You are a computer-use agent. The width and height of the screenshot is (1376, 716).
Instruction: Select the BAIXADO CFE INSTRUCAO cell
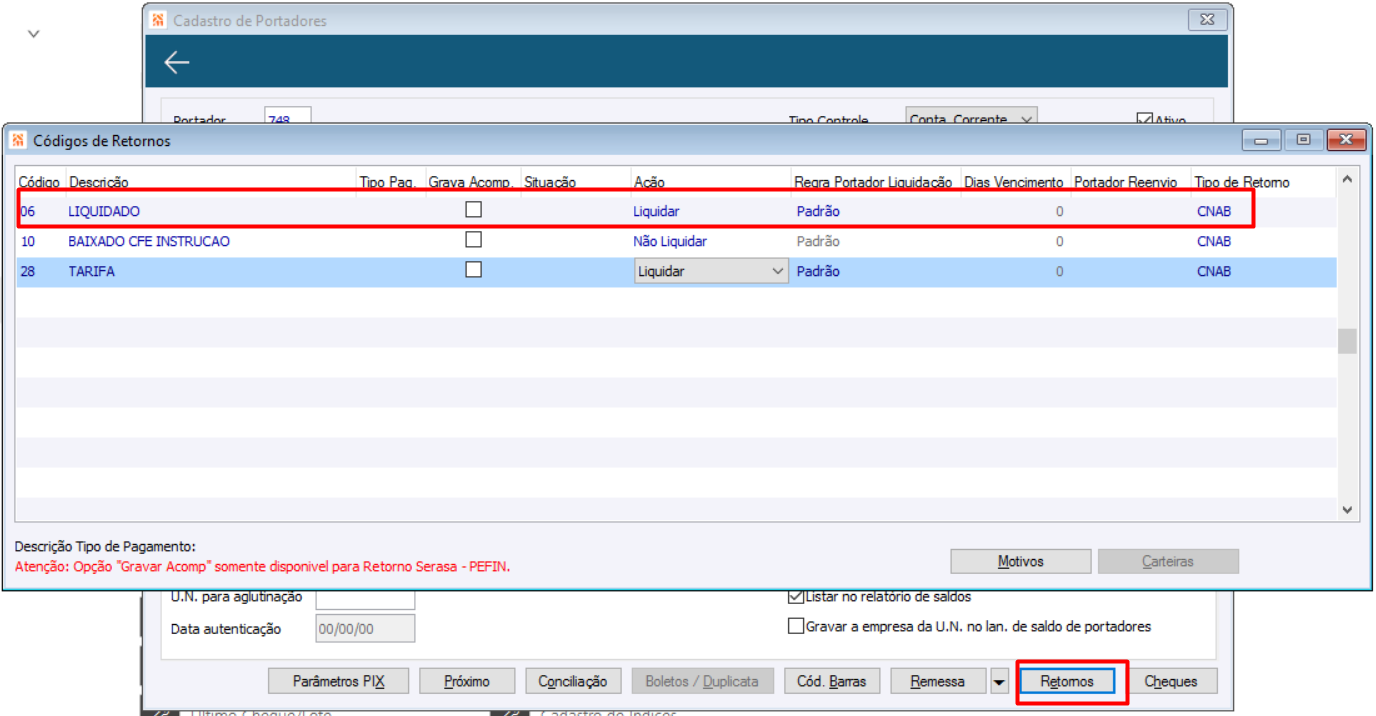point(149,242)
